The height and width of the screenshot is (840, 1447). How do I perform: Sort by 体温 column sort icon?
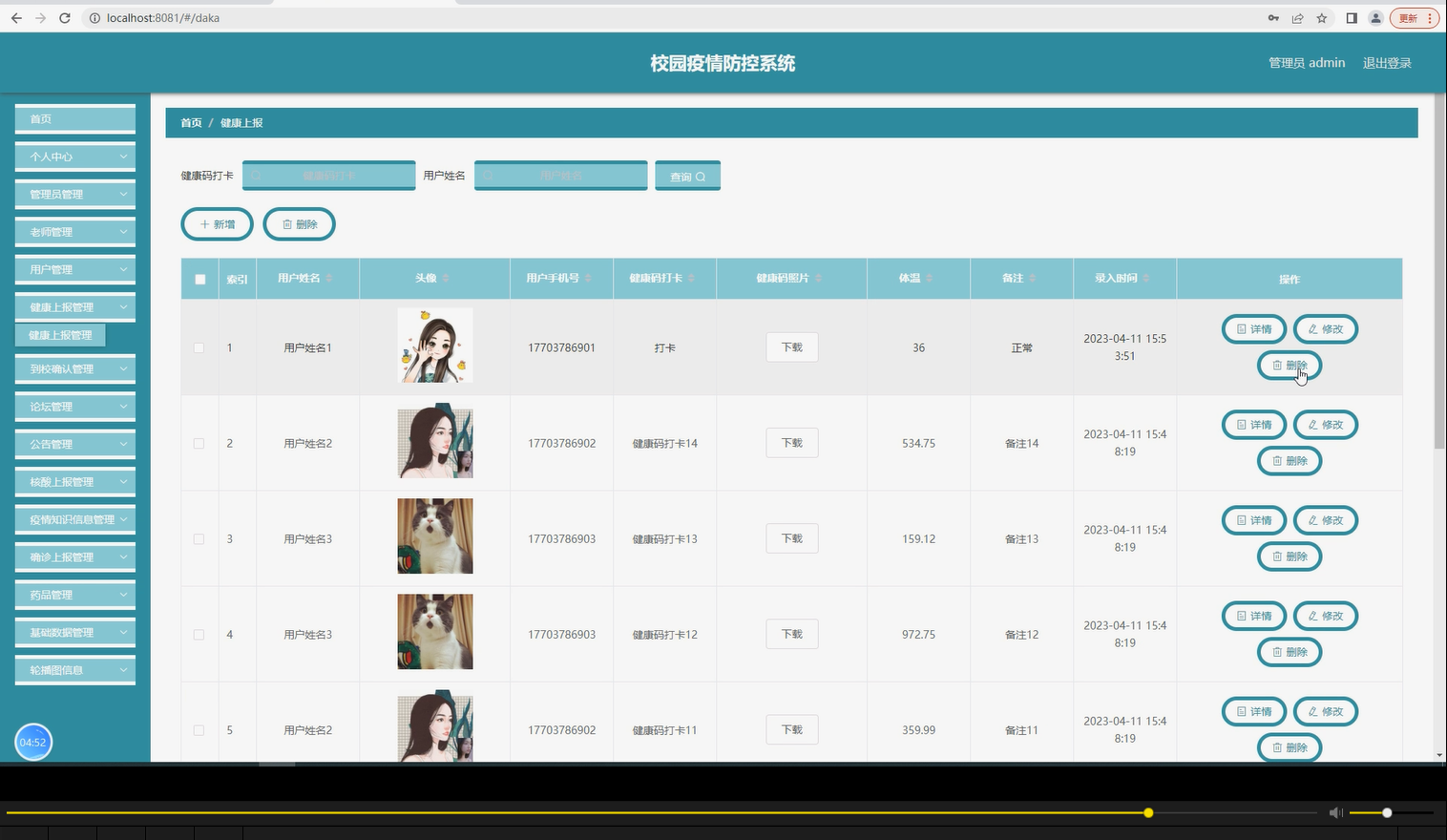tap(929, 278)
